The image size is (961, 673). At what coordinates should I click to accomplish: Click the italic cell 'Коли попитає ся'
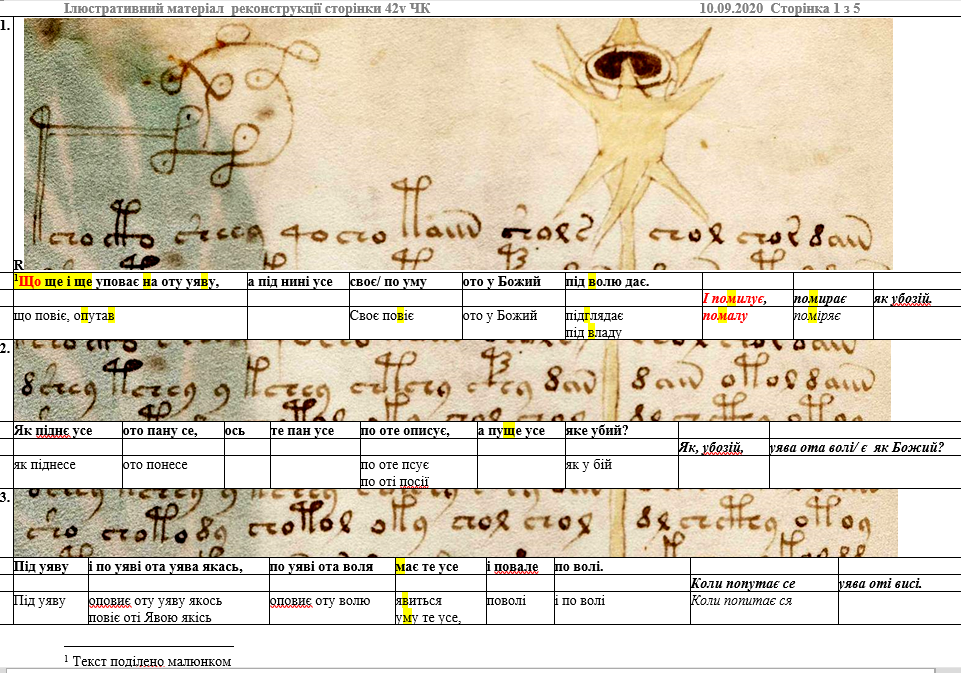coord(764,608)
